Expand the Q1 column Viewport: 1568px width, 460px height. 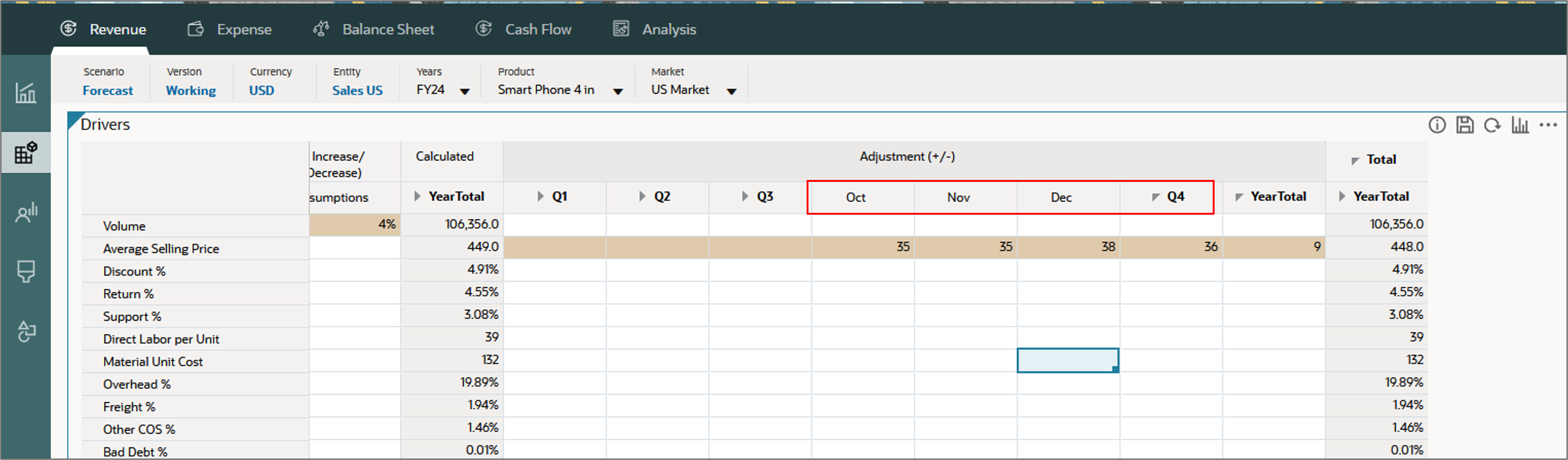click(x=541, y=196)
